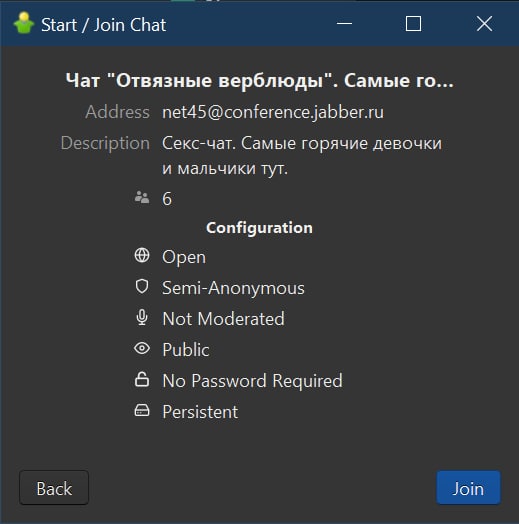Click the shield icon beside Semi-Anonymous
Viewport: 519px width, 524px height.
coord(142,286)
